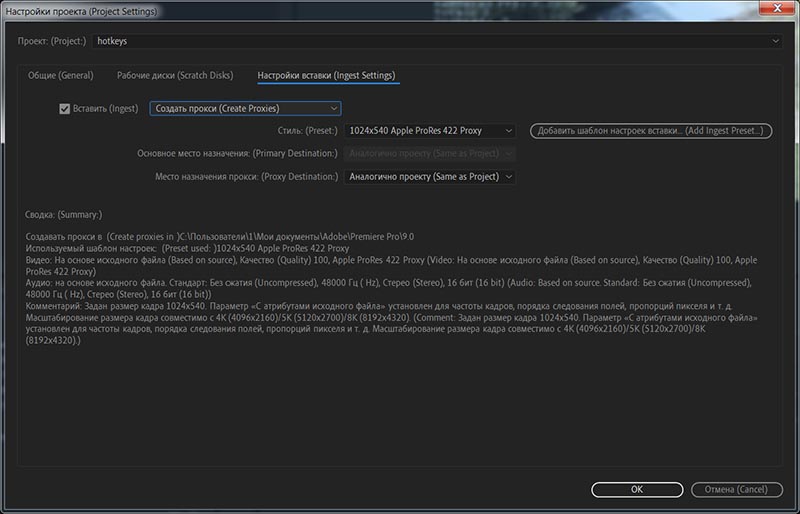
Task: Click the Сводка: (Summary:) heading
Action: click(x=63, y=214)
